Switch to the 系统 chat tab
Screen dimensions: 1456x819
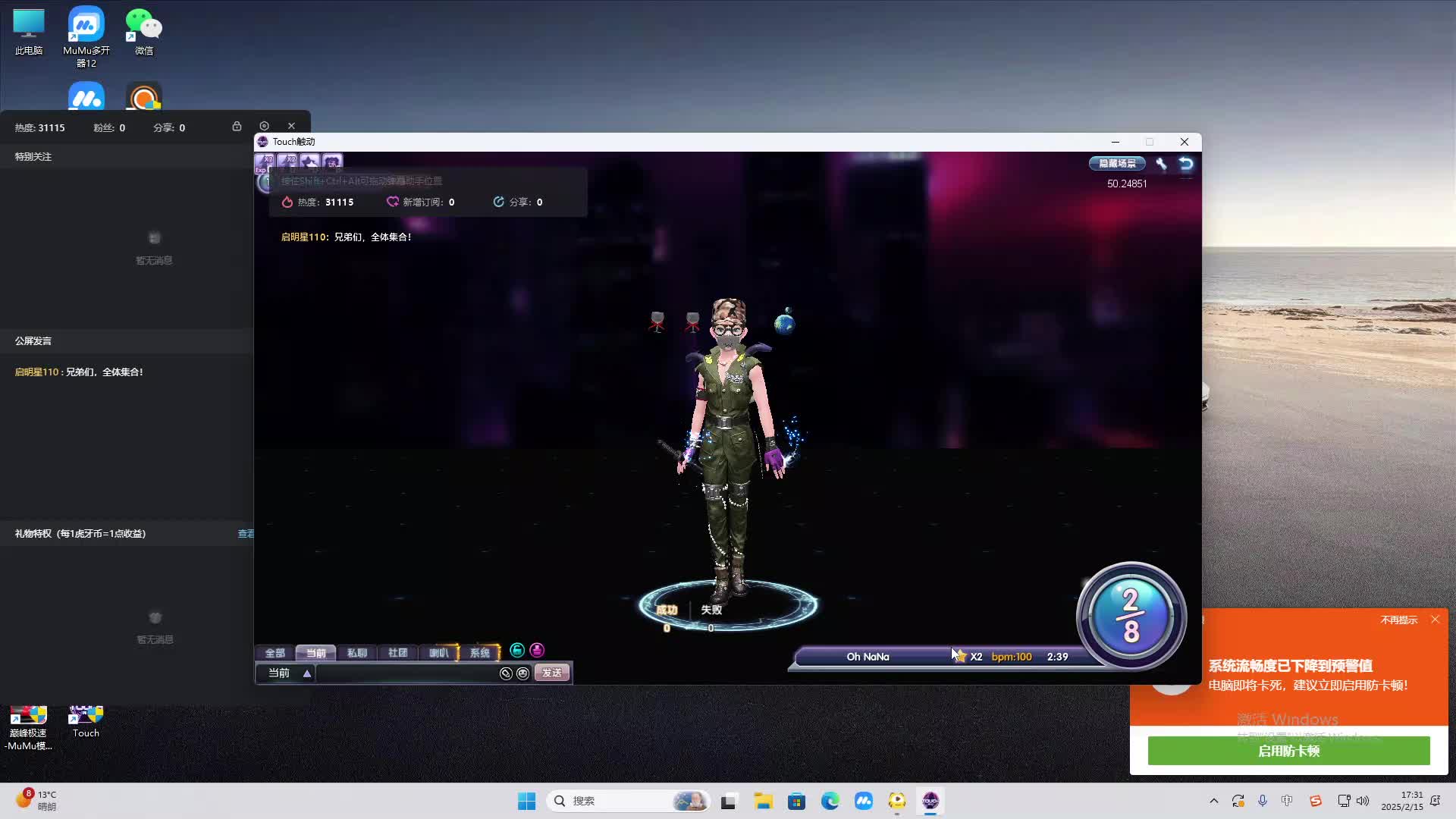tap(479, 653)
